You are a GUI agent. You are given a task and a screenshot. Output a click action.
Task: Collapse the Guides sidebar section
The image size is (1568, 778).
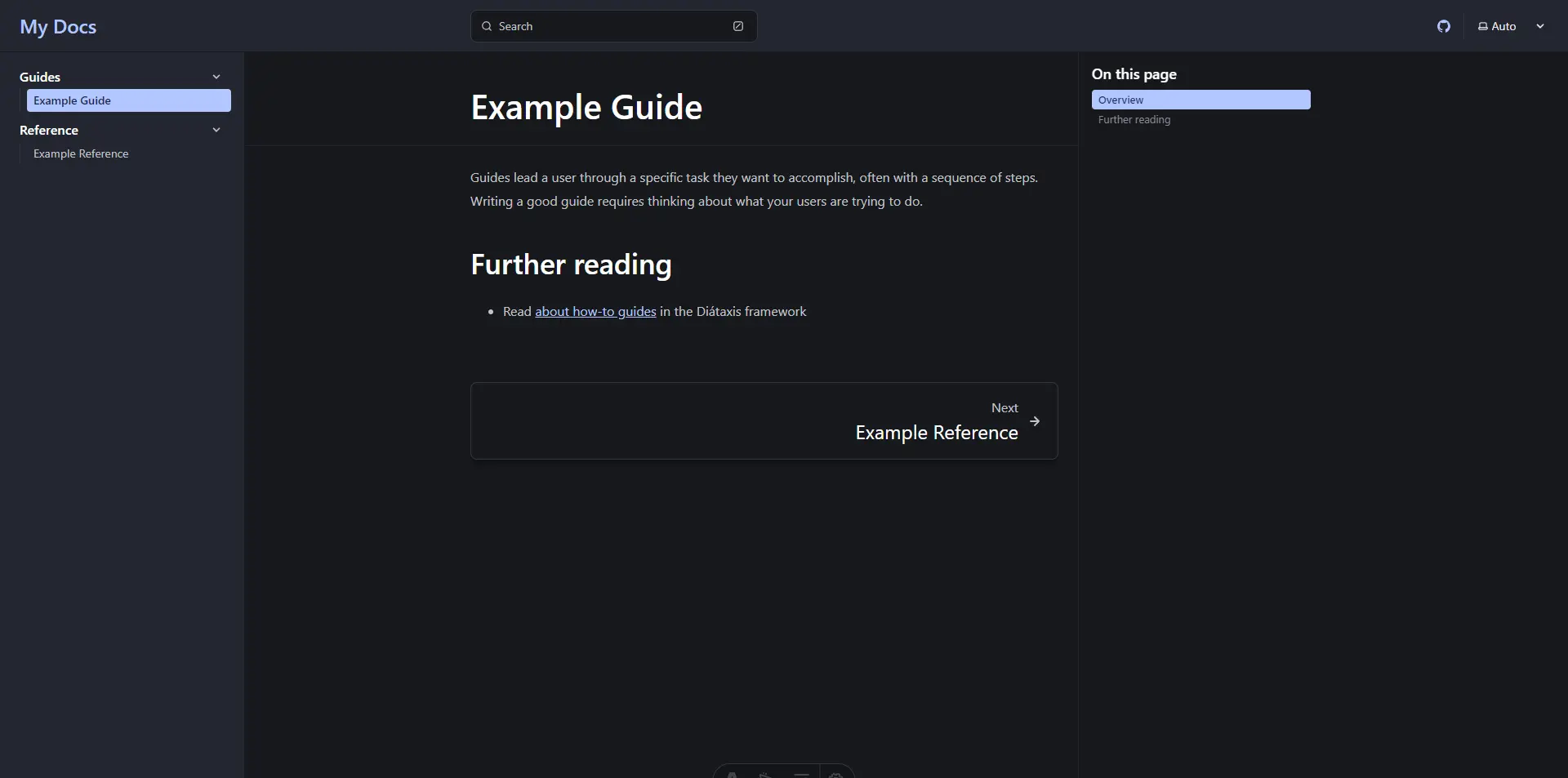point(216,77)
